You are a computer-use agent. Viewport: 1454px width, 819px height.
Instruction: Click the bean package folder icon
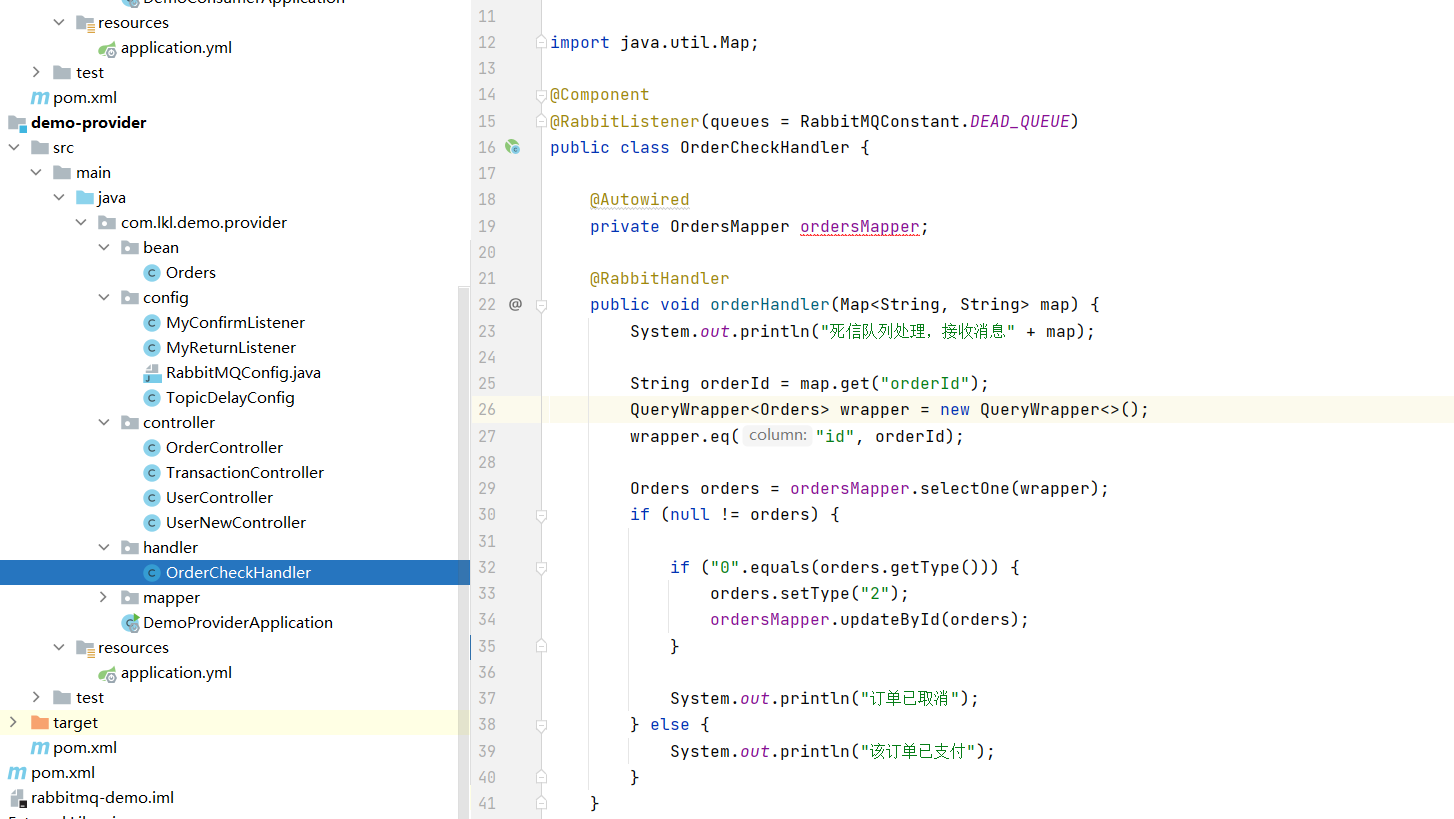coord(129,248)
